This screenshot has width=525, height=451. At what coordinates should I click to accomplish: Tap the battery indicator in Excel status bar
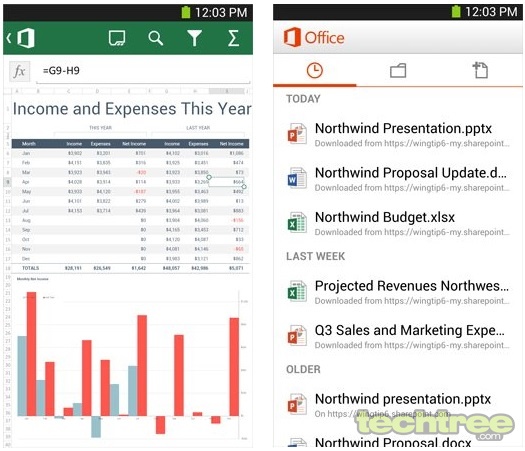click(x=186, y=12)
